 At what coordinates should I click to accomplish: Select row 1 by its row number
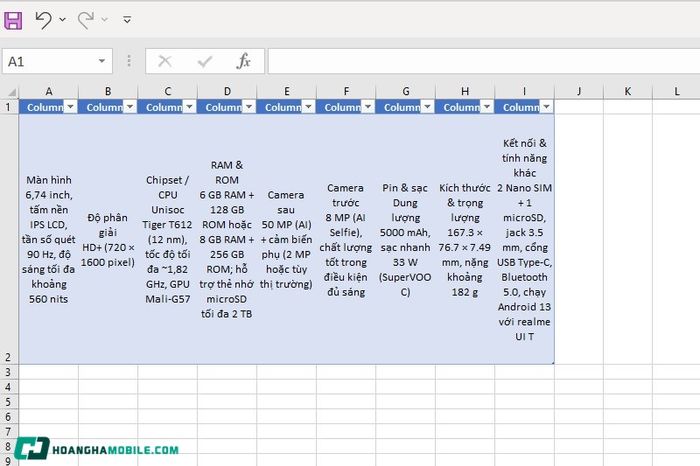pos(8,107)
